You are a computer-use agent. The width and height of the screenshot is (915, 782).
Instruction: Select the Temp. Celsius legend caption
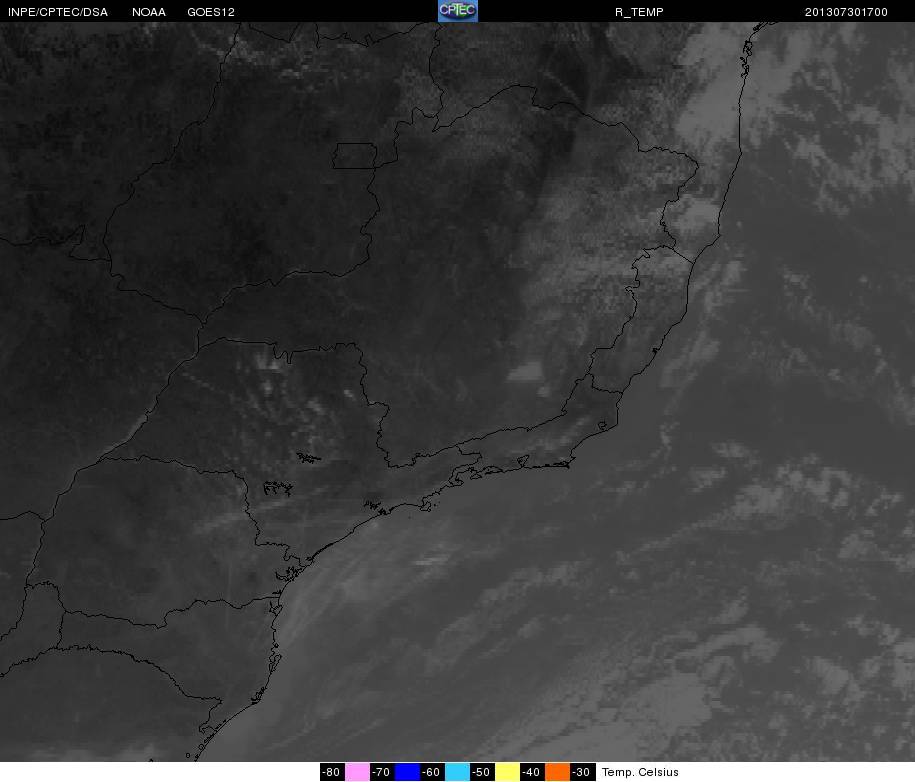[640, 772]
